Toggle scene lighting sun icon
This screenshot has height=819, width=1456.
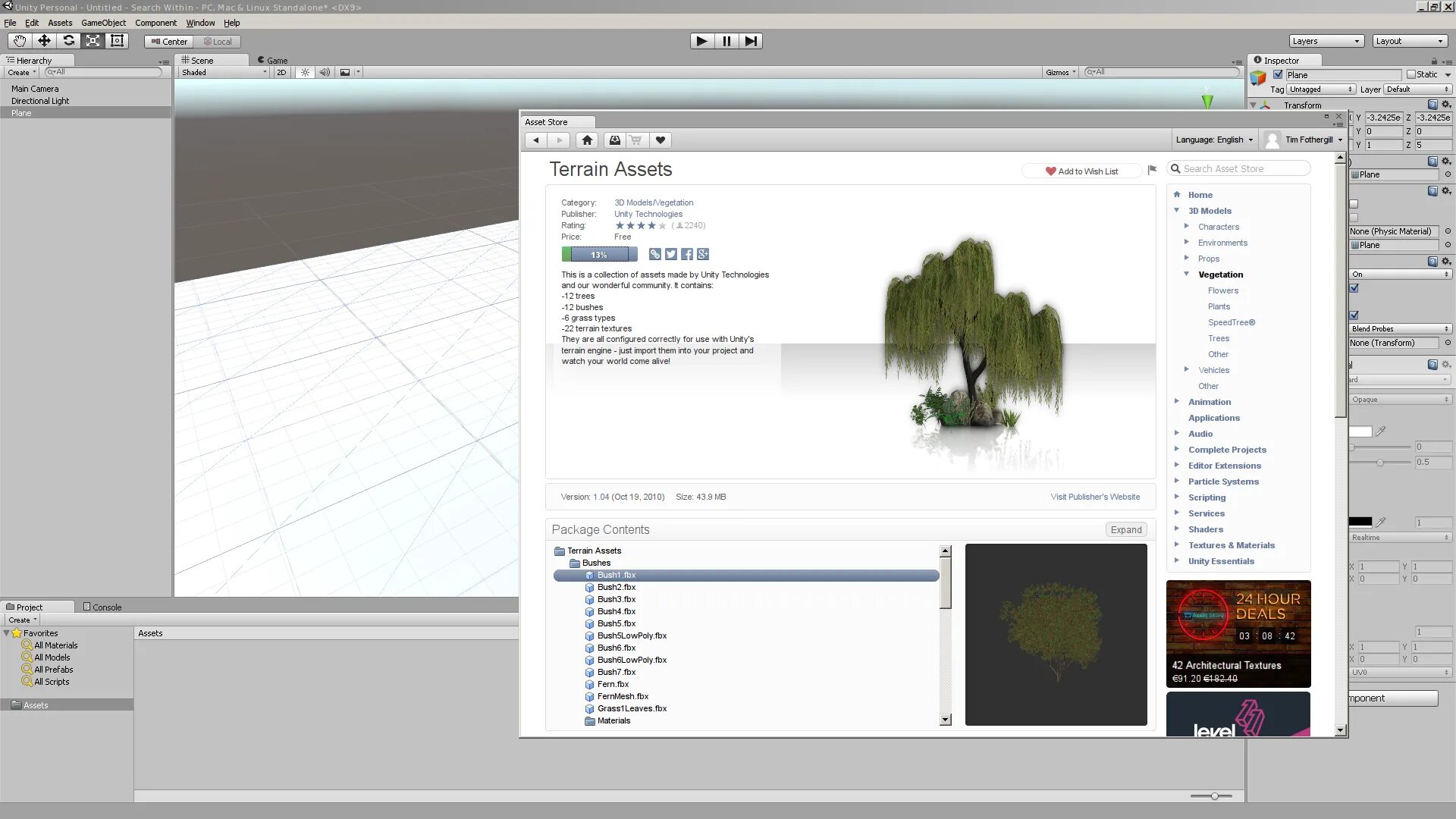[x=305, y=72]
